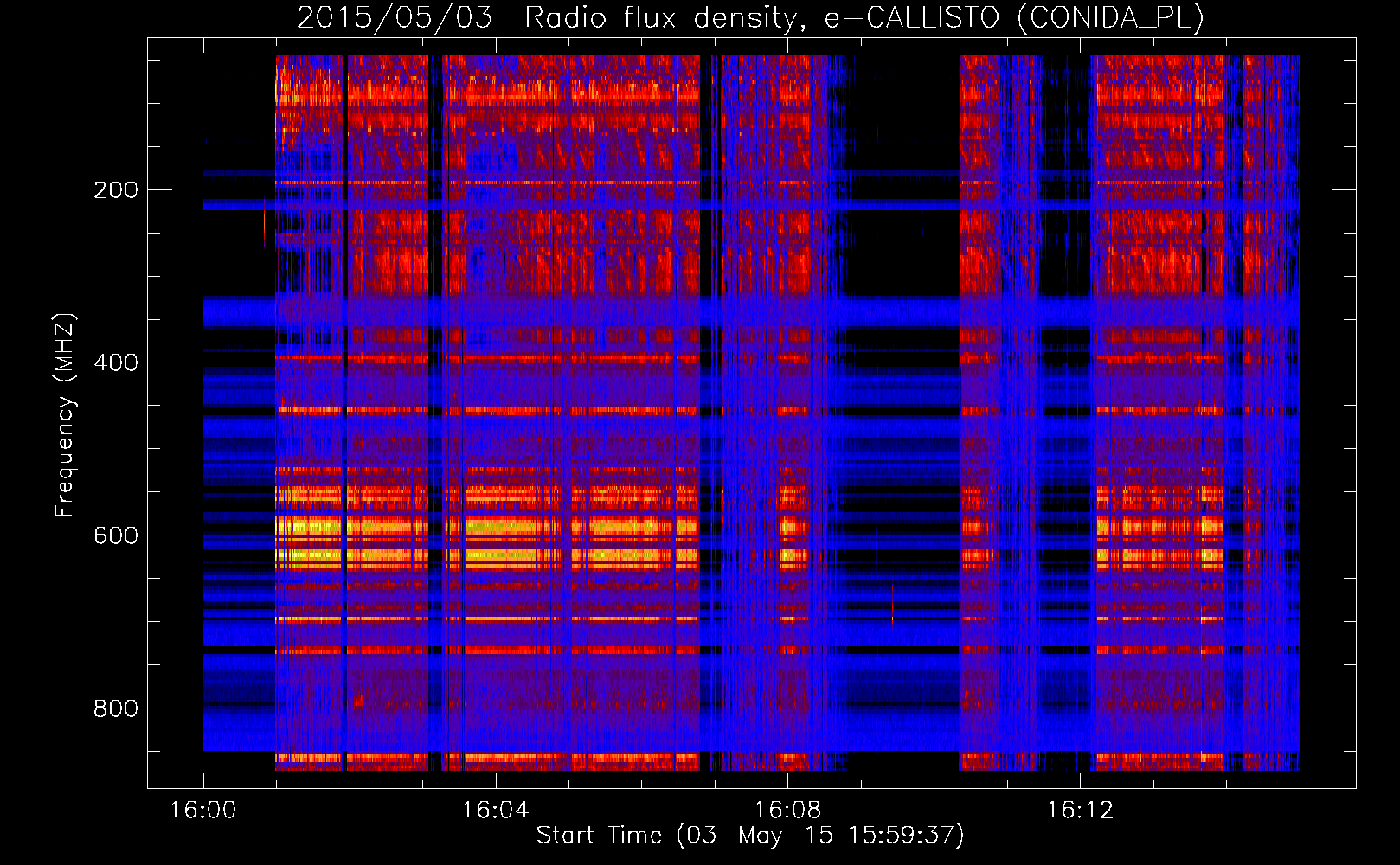The image size is (1400, 865).
Task: Select the 600 frequency tick label
Action: point(116,535)
